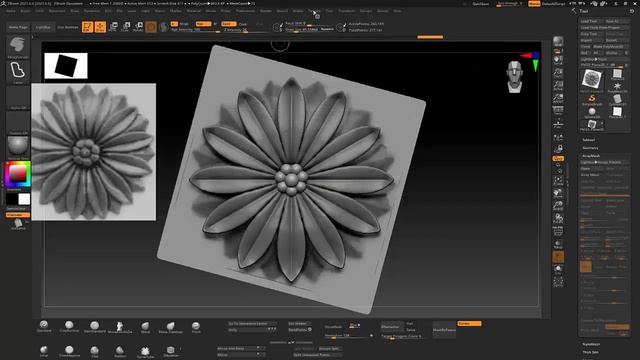640x360 pixels.
Task: Click the DynaMesh button
Action: click(333, 327)
